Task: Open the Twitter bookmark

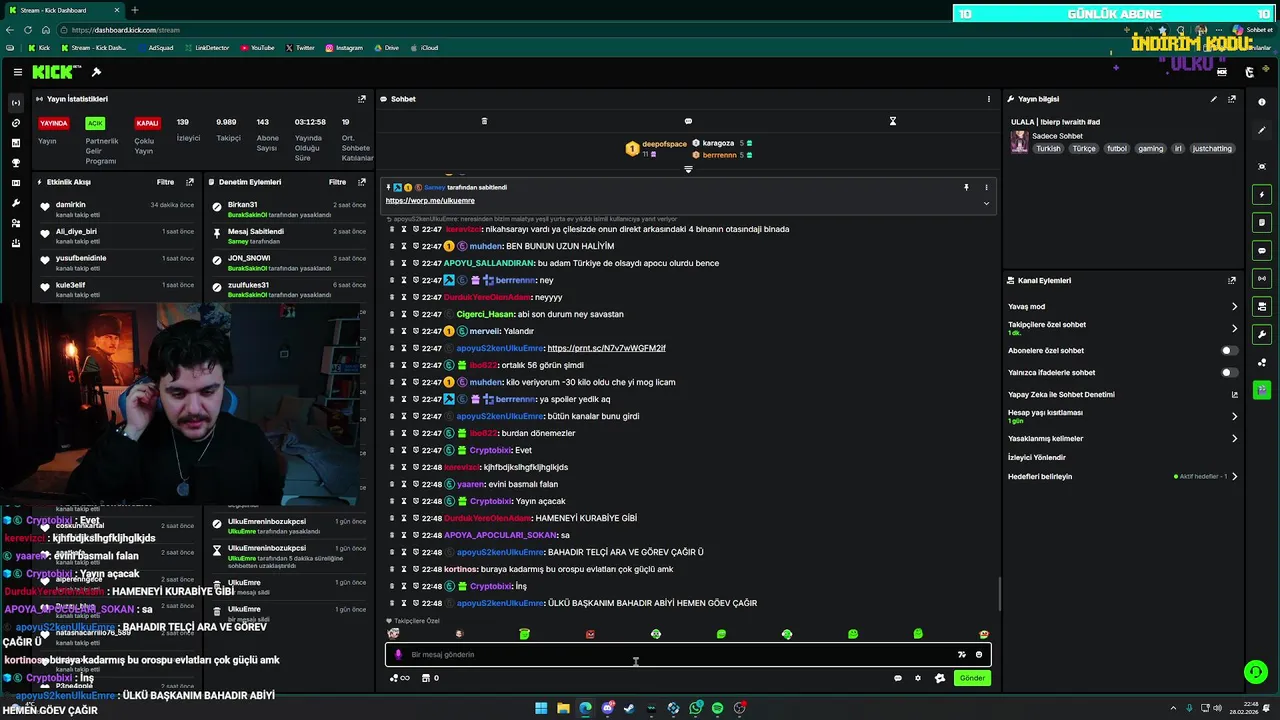Action: pos(300,48)
